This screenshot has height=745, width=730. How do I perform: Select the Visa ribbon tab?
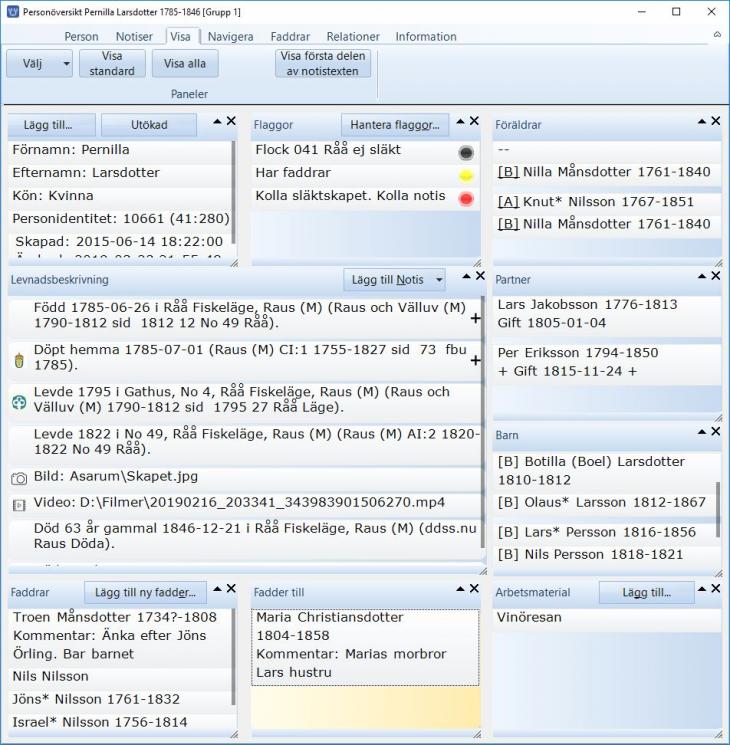coord(180,37)
